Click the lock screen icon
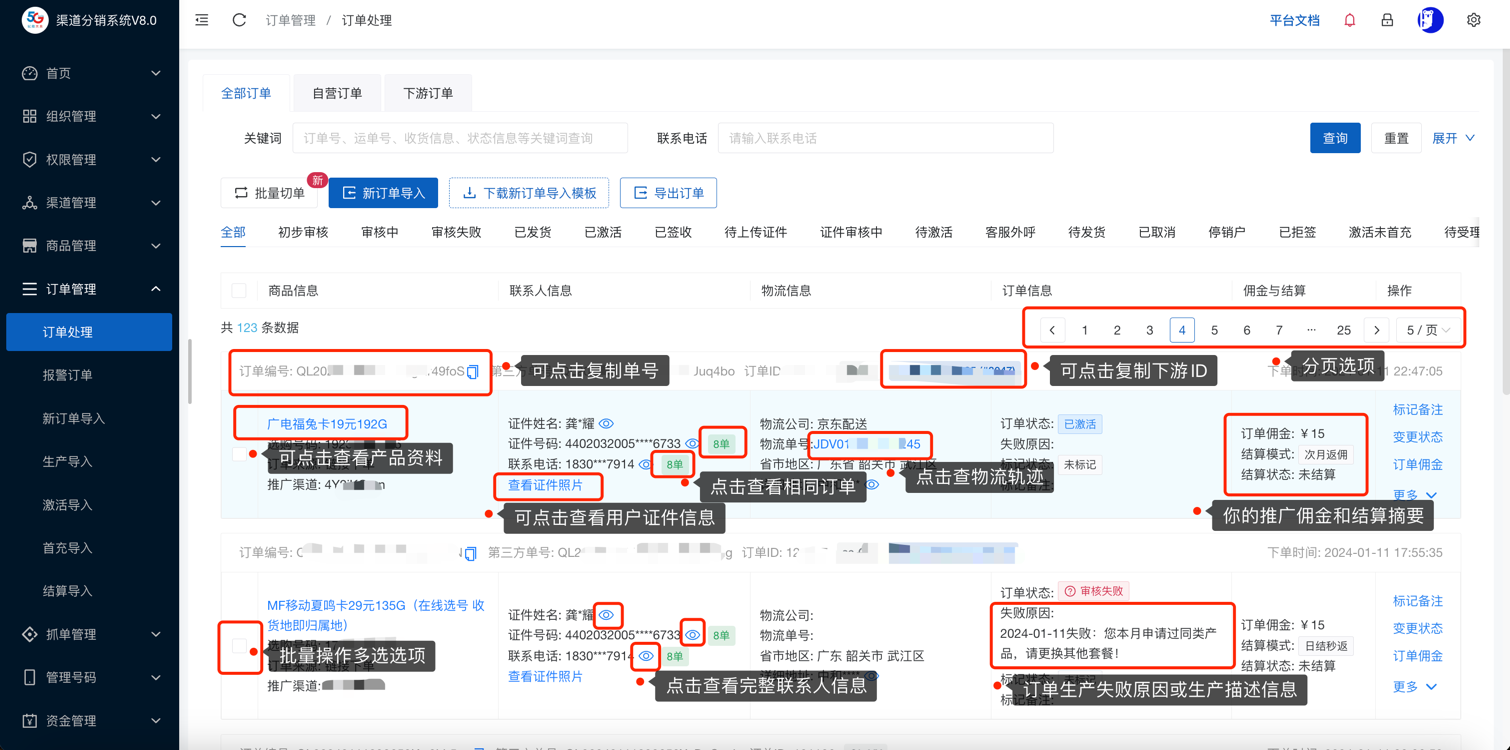This screenshot has width=1510, height=750. 1387,20
